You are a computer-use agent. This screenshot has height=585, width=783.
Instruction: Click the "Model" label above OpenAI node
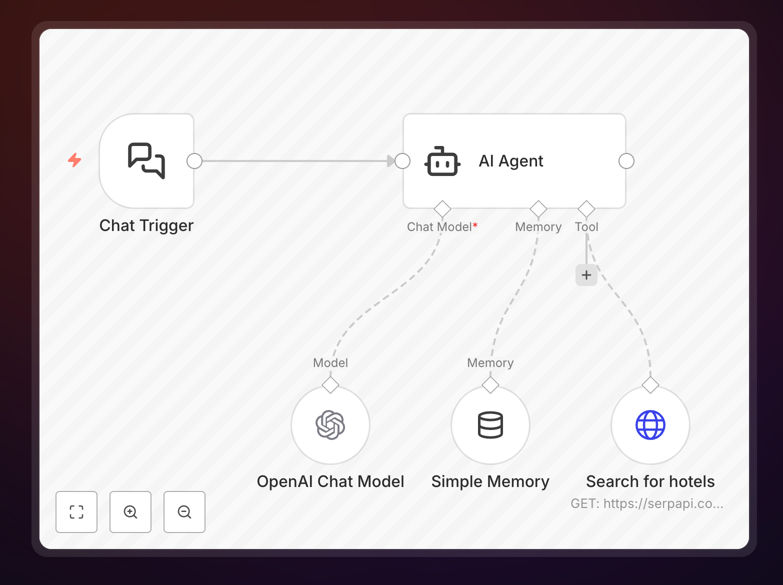tap(331, 363)
